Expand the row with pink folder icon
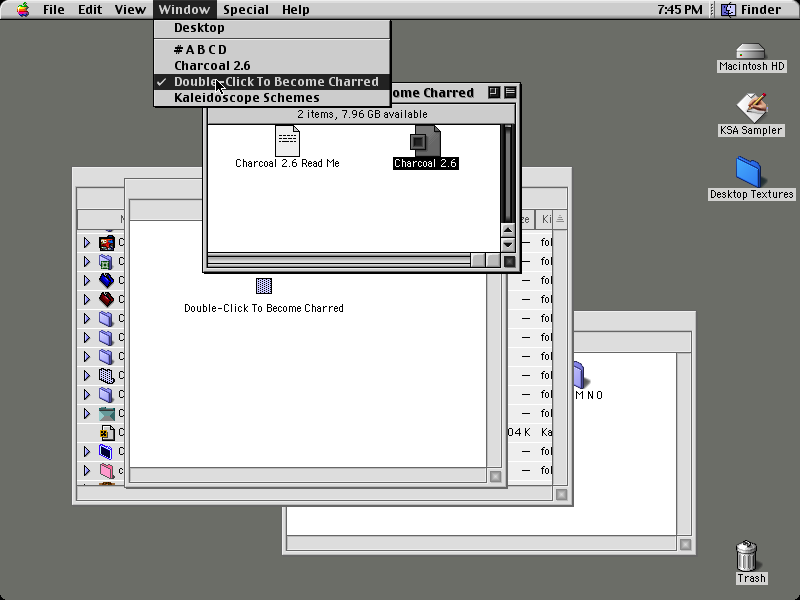The height and width of the screenshot is (600, 800). pos(87,470)
